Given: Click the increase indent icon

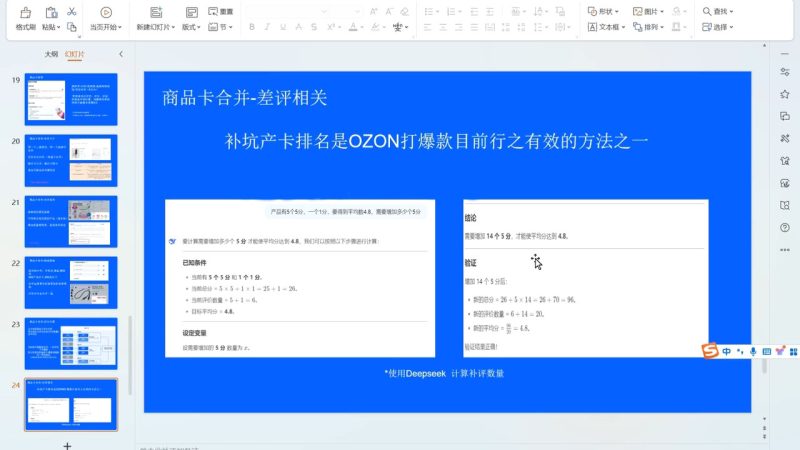Looking at the screenshot, I should point(490,11).
